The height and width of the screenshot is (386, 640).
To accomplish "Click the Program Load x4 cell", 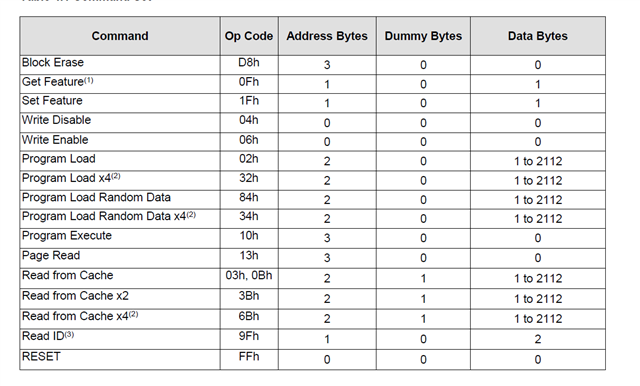I will click(120, 180).
